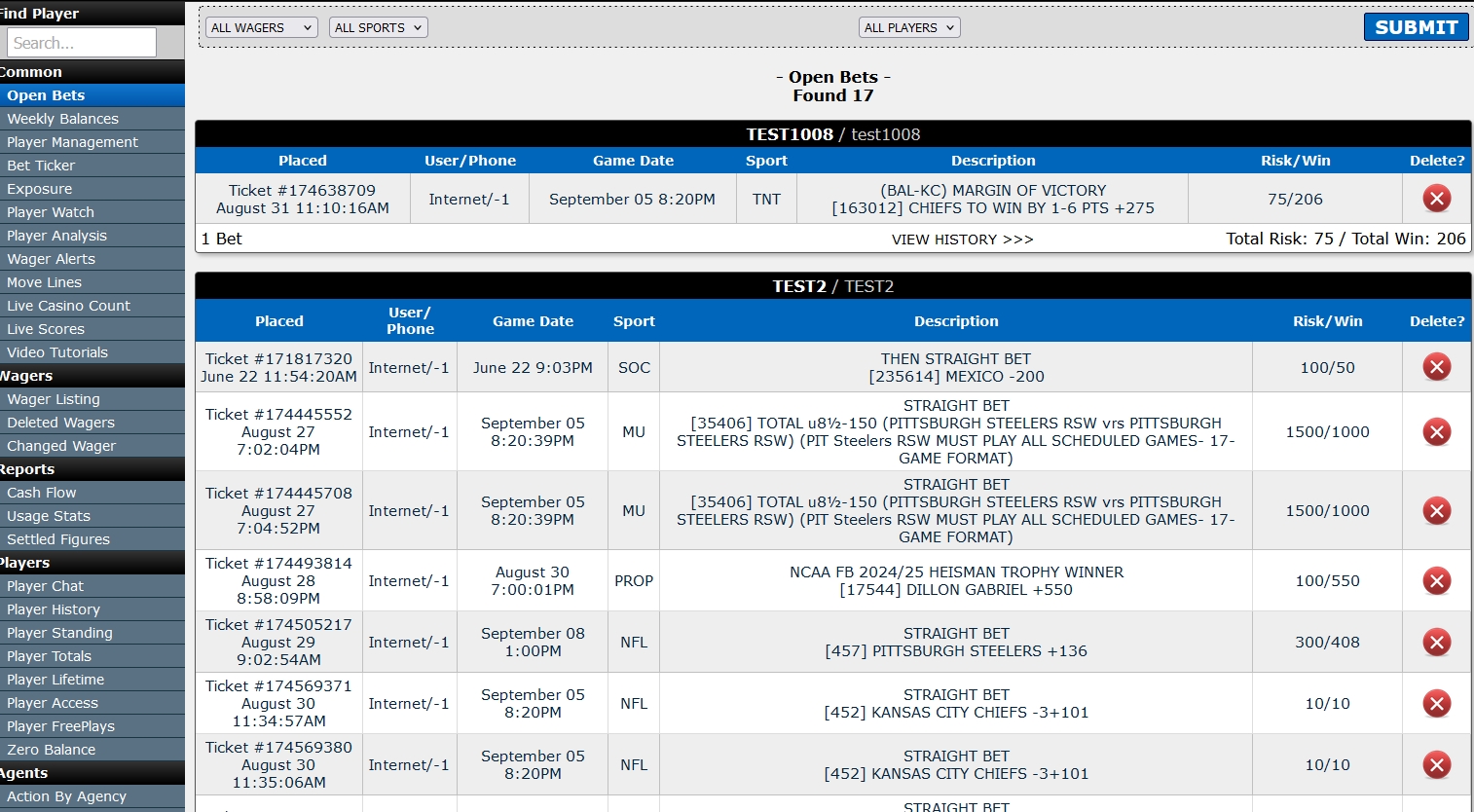Image resolution: width=1474 pixels, height=812 pixels.
Task: Open the Bet Ticker
Action: tap(92, 166)
